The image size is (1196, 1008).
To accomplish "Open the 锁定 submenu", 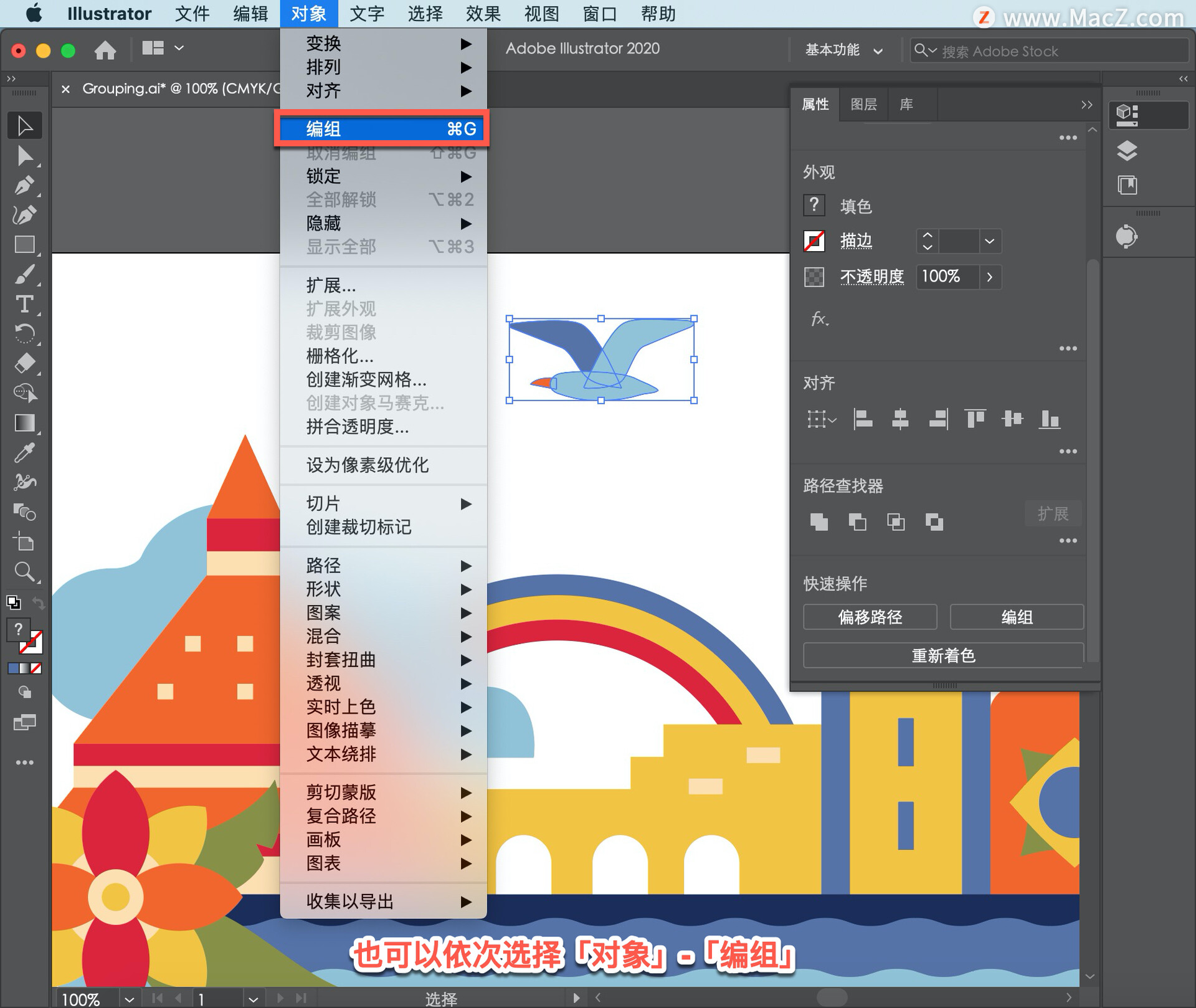I will [x=383, y=176].
